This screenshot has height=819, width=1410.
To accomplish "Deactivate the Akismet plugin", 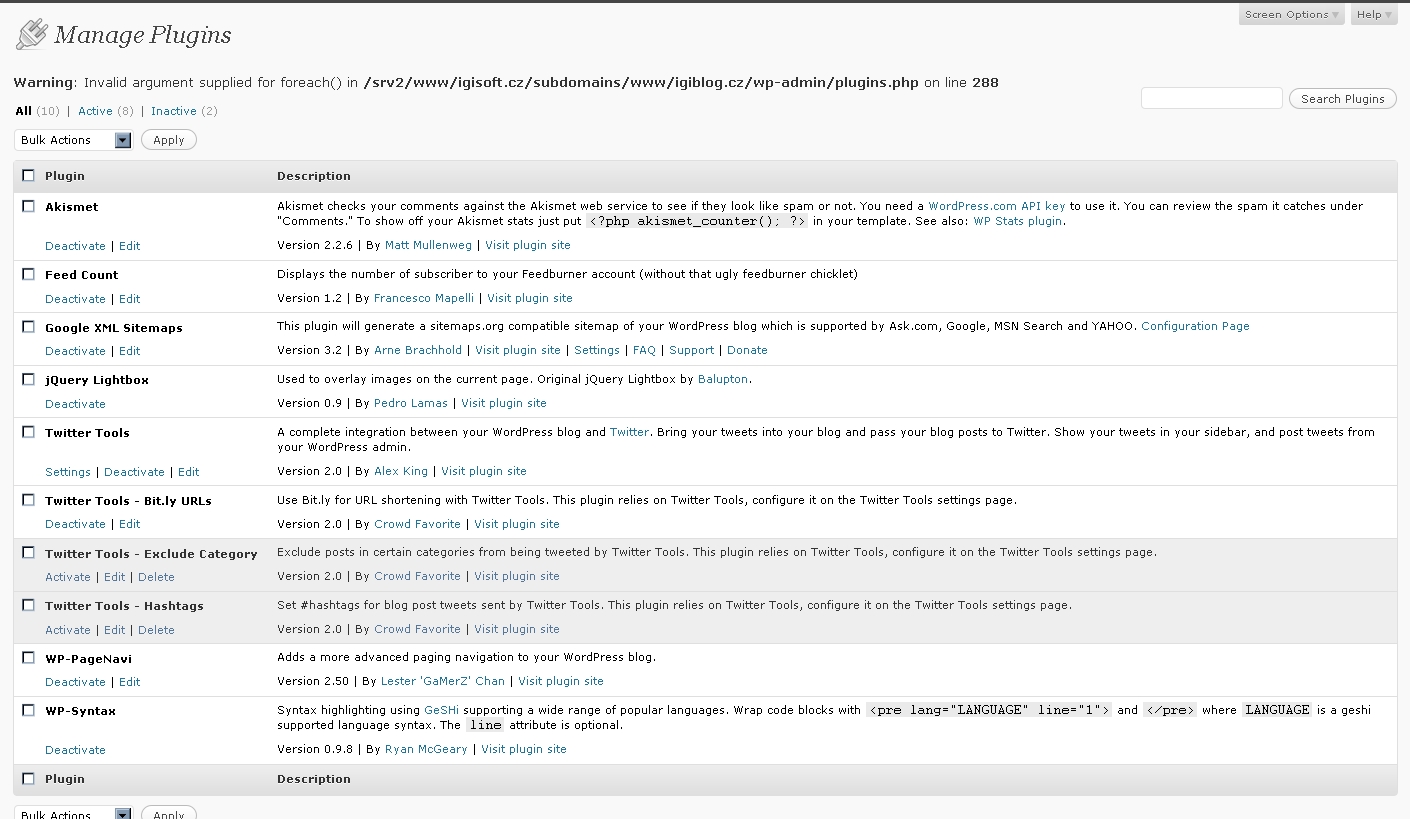I will coord(75,246).
